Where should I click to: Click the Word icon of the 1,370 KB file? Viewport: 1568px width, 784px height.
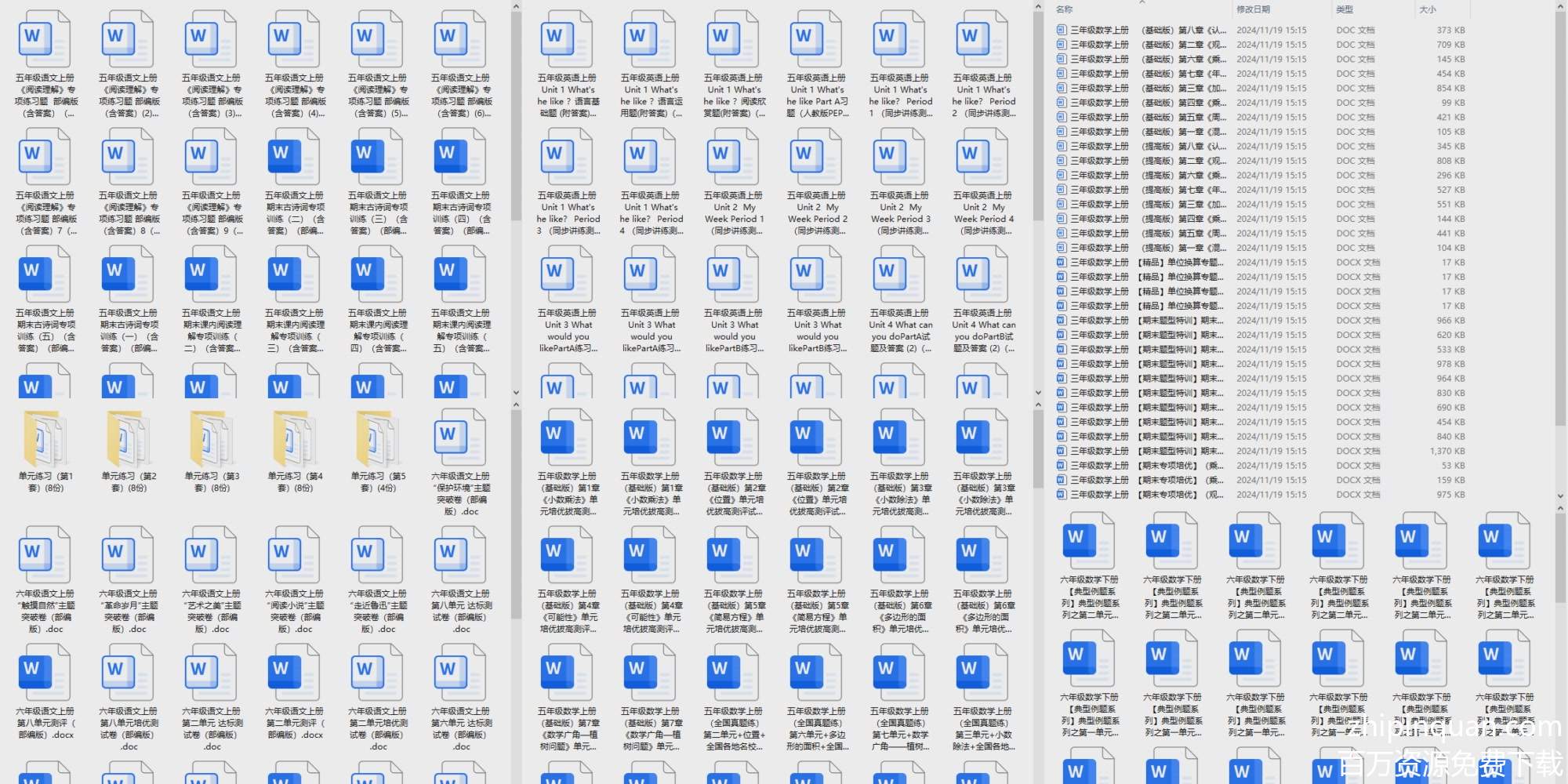pyautogui.click(x=1061, y=451)
